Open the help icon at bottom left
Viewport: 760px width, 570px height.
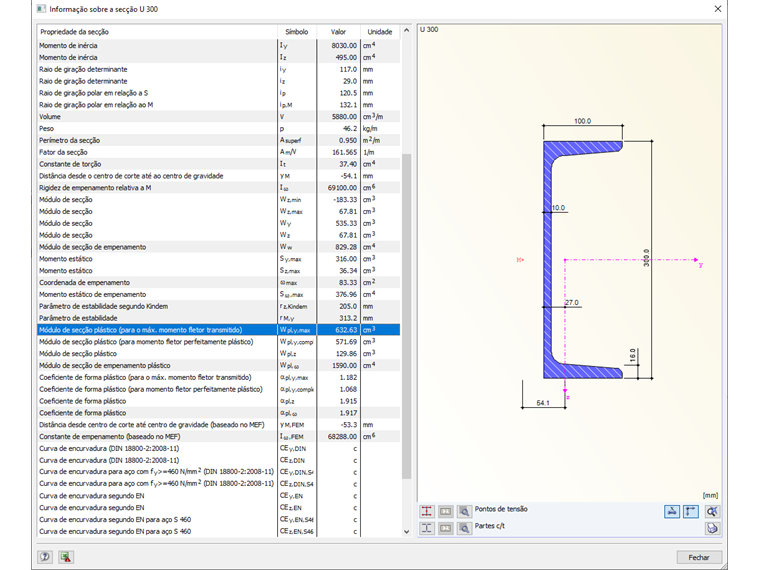[45, 557]
